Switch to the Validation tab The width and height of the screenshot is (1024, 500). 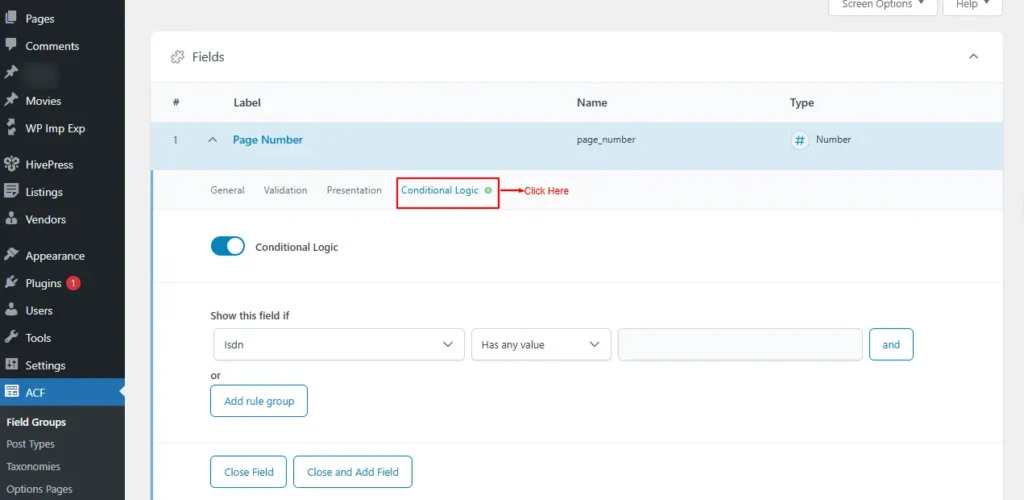(285, 190)
